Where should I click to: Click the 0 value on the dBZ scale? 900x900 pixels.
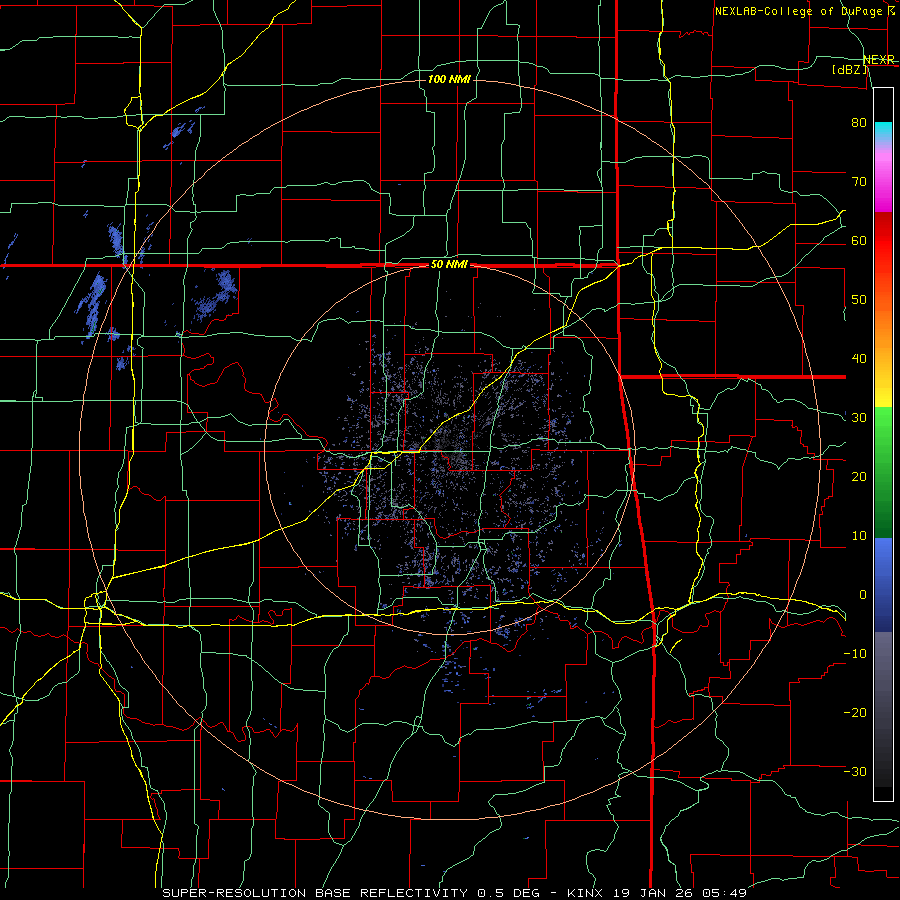[x=863, y=595]
